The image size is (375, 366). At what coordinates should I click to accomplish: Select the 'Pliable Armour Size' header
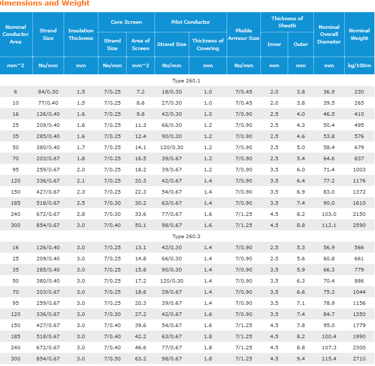(x=243, y=34)
